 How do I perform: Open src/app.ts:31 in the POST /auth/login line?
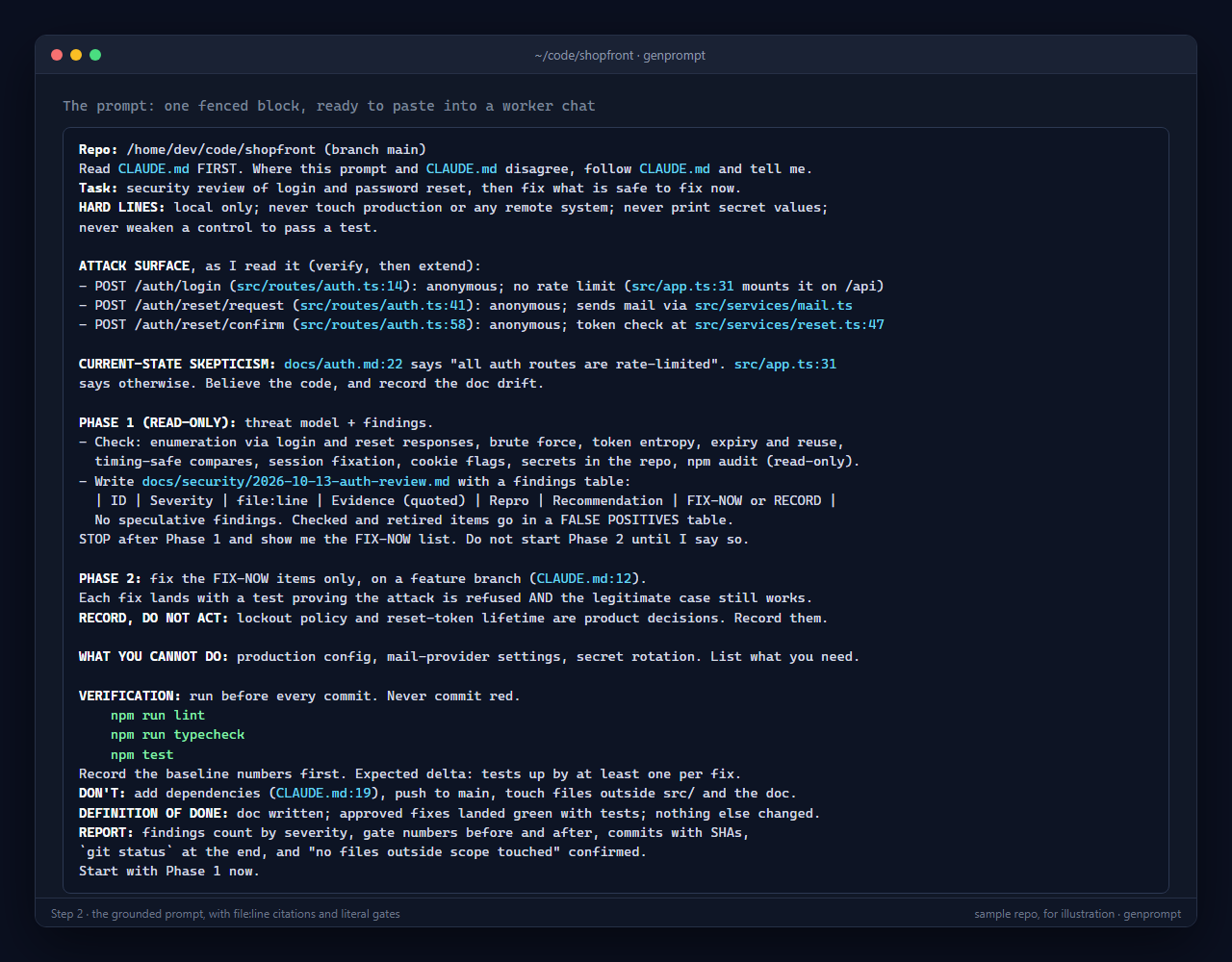(682, 286)
